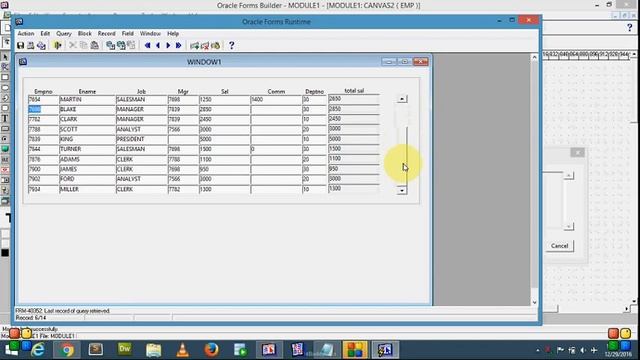Click the Mgr field in JAMES's row
The width and height of the screenshot is (640, 360).
(183, 169)
